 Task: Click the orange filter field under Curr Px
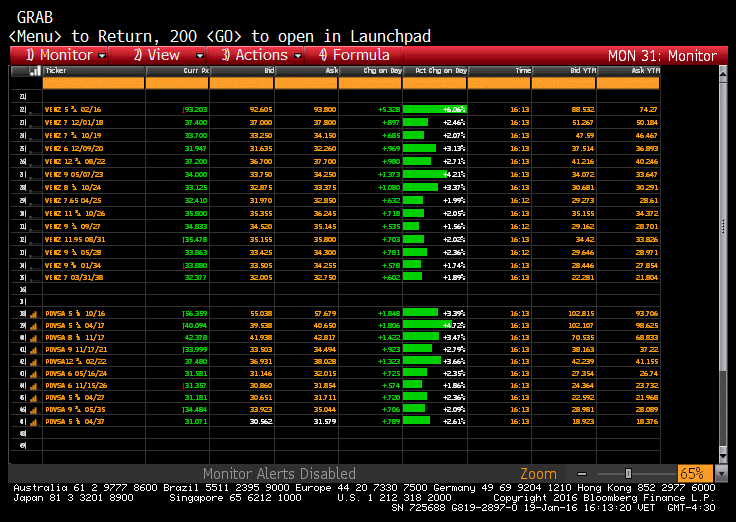(x=177, y=84)
